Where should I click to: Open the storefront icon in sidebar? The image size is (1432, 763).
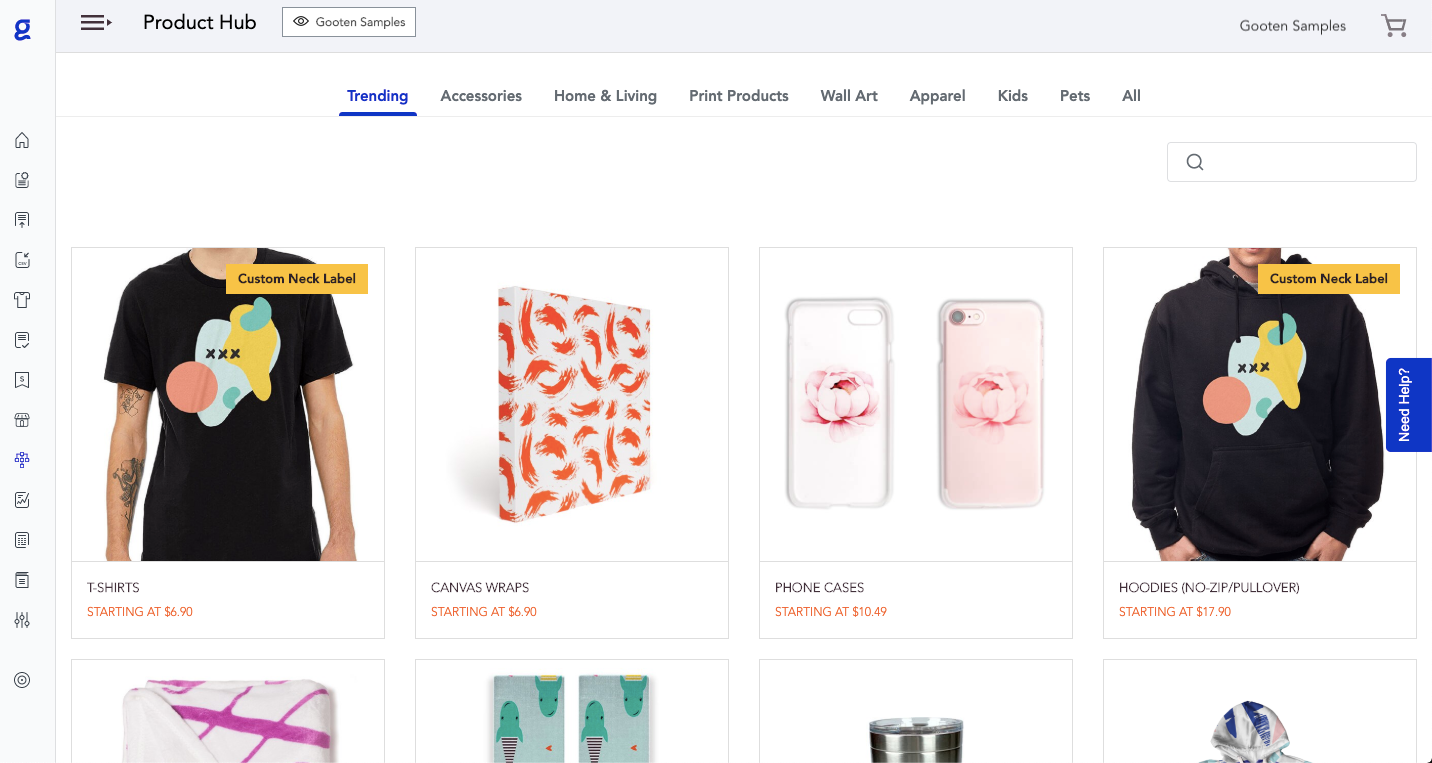pyautogui.click(x=22, y=420)
